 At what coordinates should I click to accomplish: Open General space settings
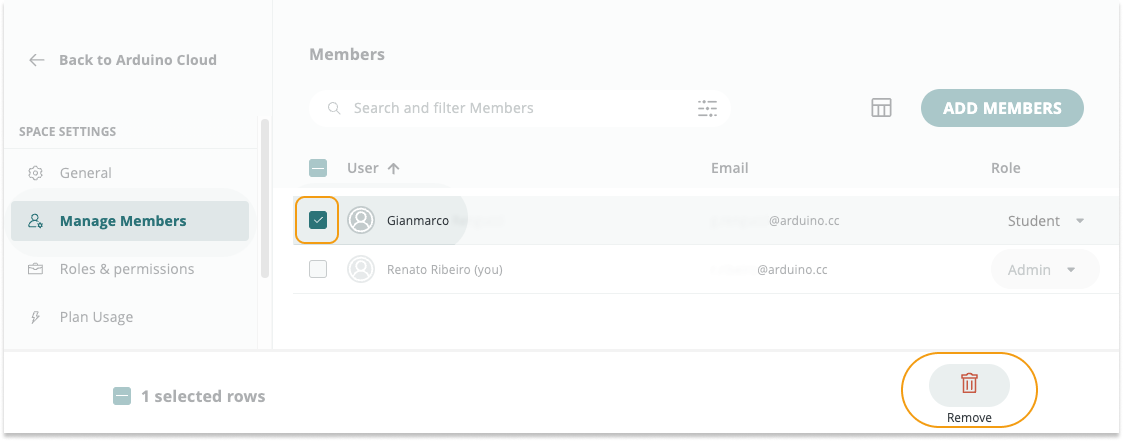pos(86,173)
